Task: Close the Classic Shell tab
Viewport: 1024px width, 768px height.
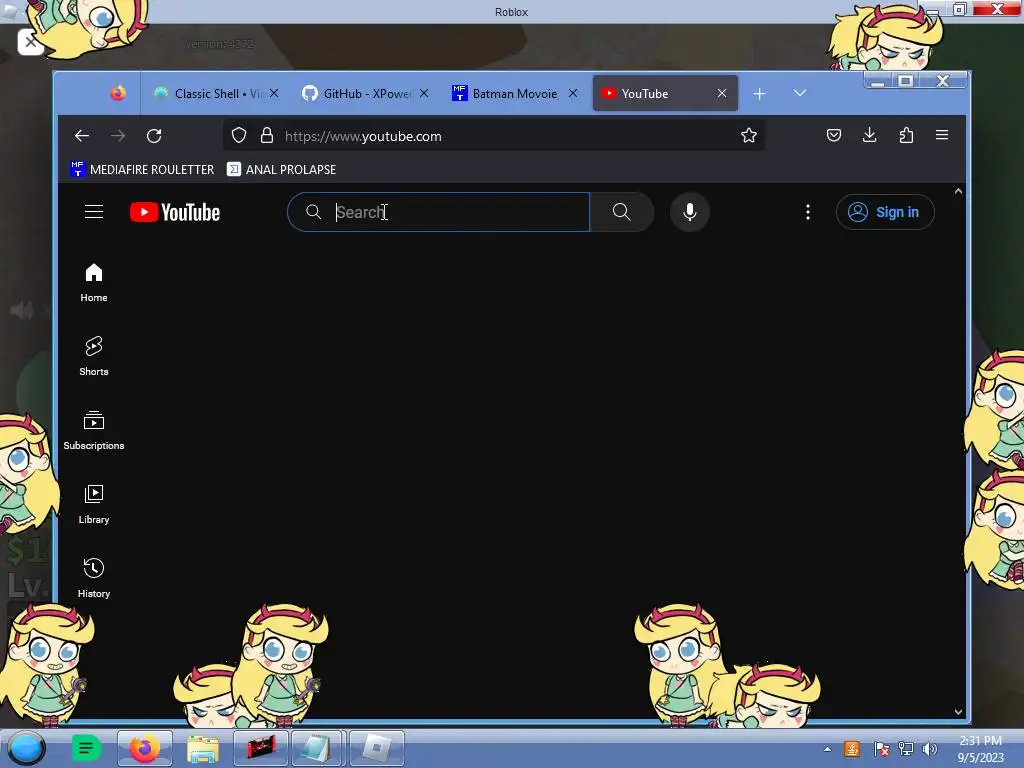Action: (x=274, y=93)
